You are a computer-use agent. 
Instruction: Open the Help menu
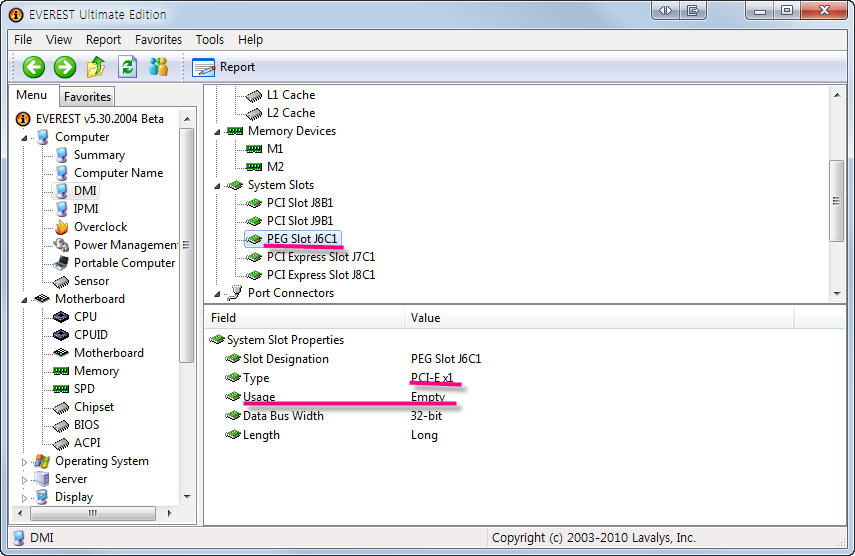[x=250, y=40]
